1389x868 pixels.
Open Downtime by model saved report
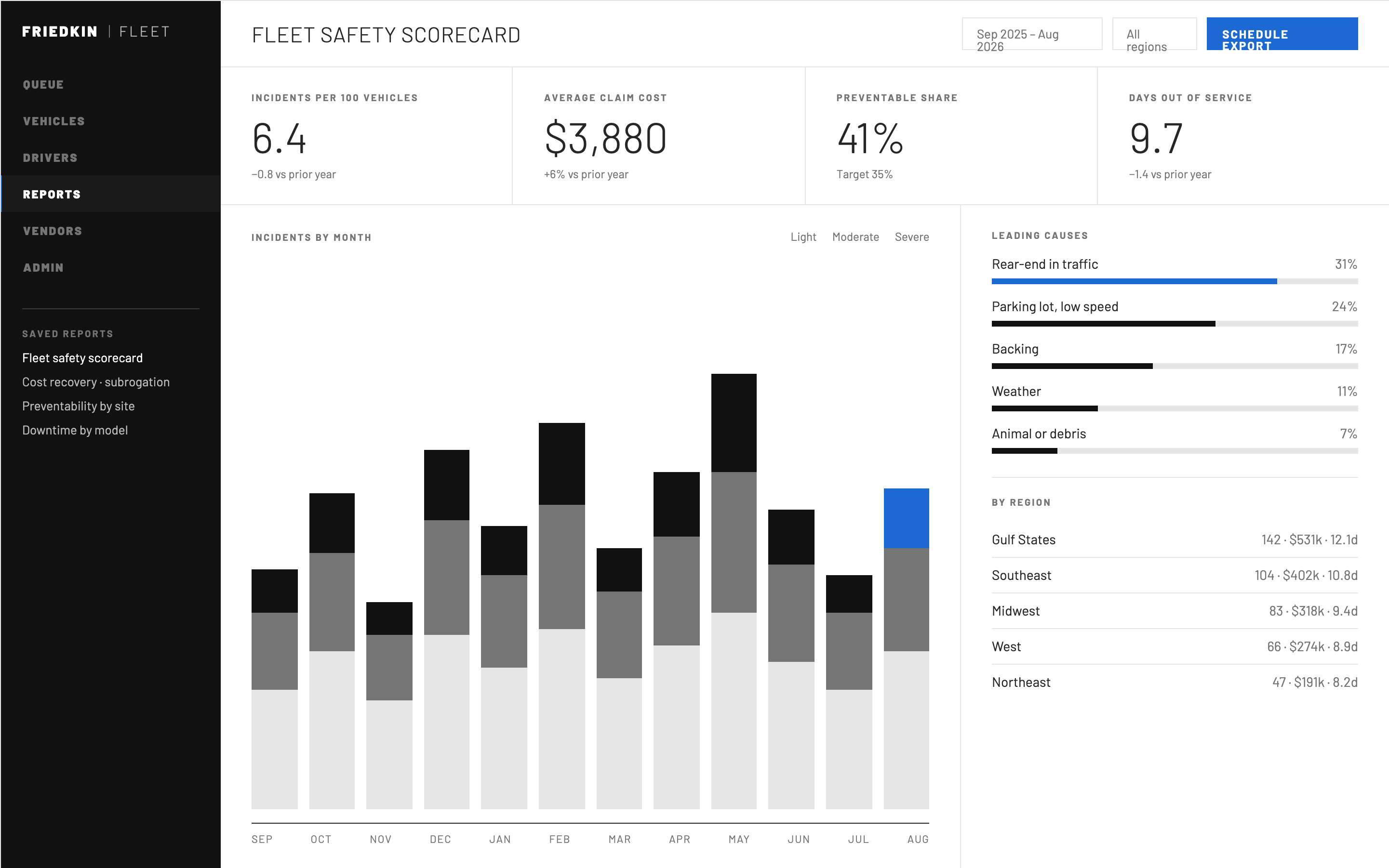(x=75, y=431)
